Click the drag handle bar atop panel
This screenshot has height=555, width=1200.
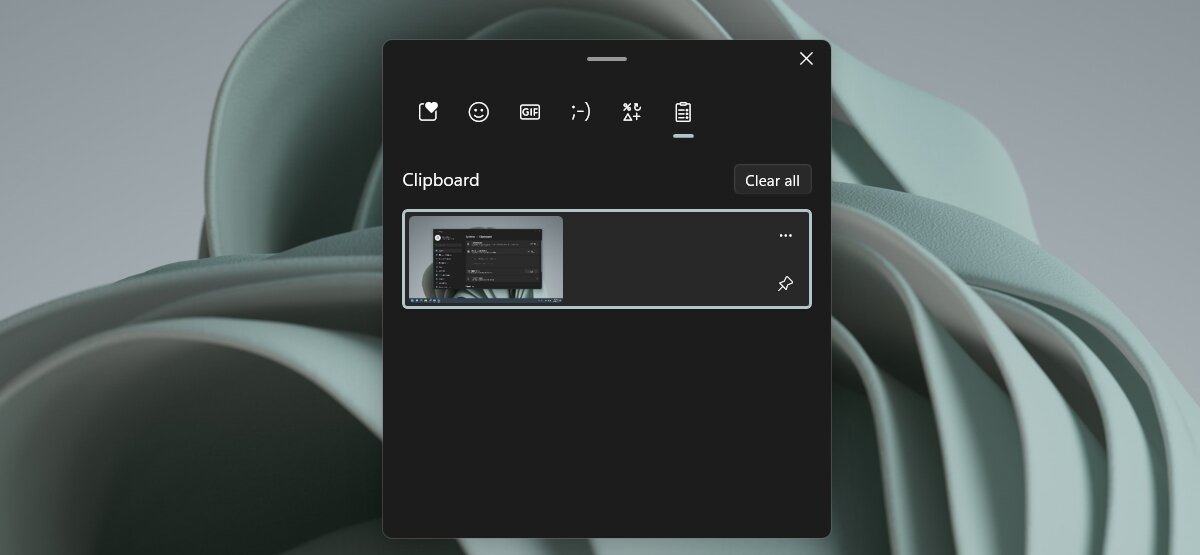(607, 59)
